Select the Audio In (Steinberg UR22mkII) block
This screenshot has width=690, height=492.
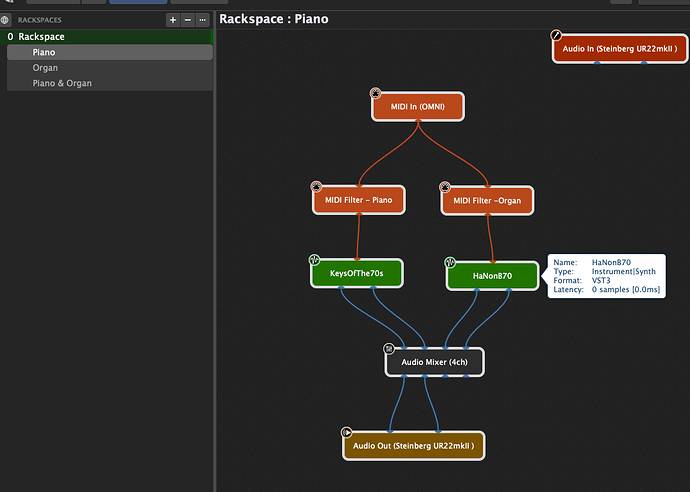click(620, 48)
